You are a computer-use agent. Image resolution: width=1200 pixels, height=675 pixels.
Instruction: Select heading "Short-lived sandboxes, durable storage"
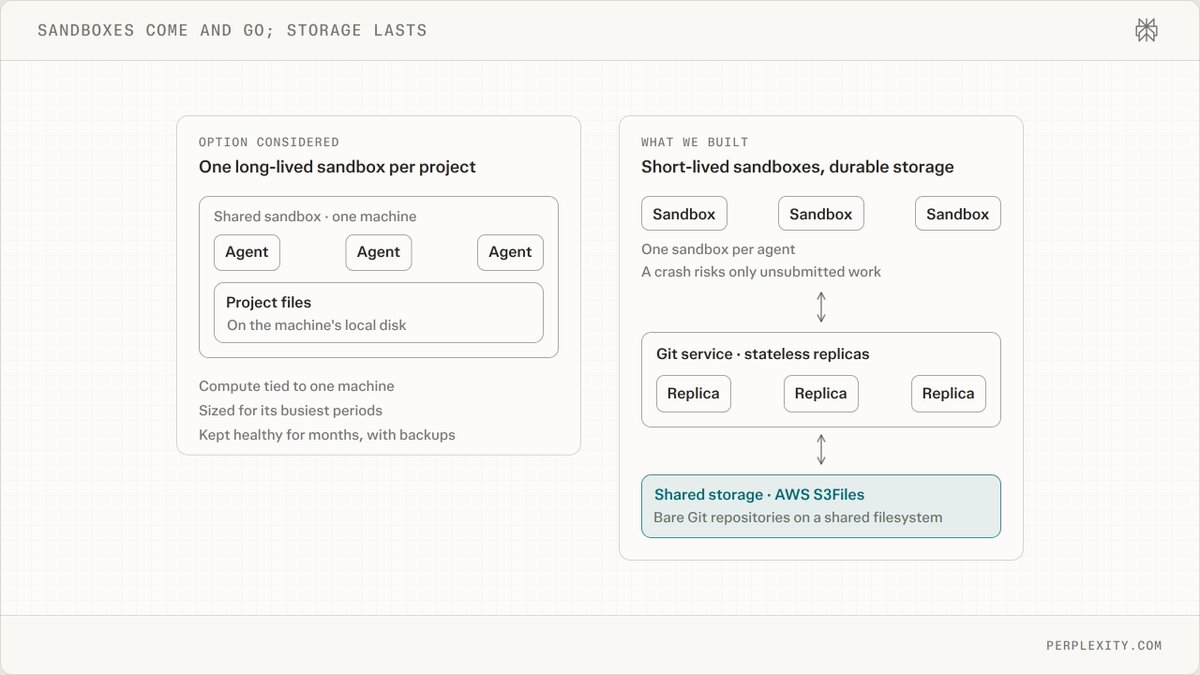797,166
